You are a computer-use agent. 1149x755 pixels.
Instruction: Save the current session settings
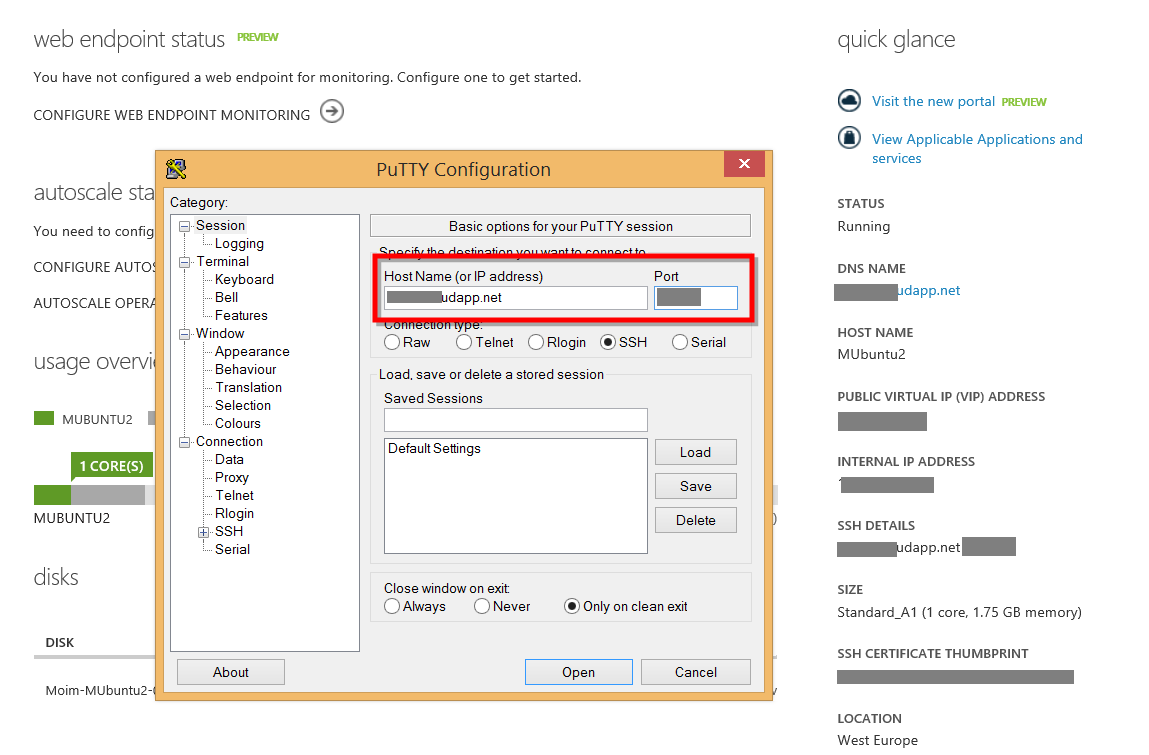(695, 486)
